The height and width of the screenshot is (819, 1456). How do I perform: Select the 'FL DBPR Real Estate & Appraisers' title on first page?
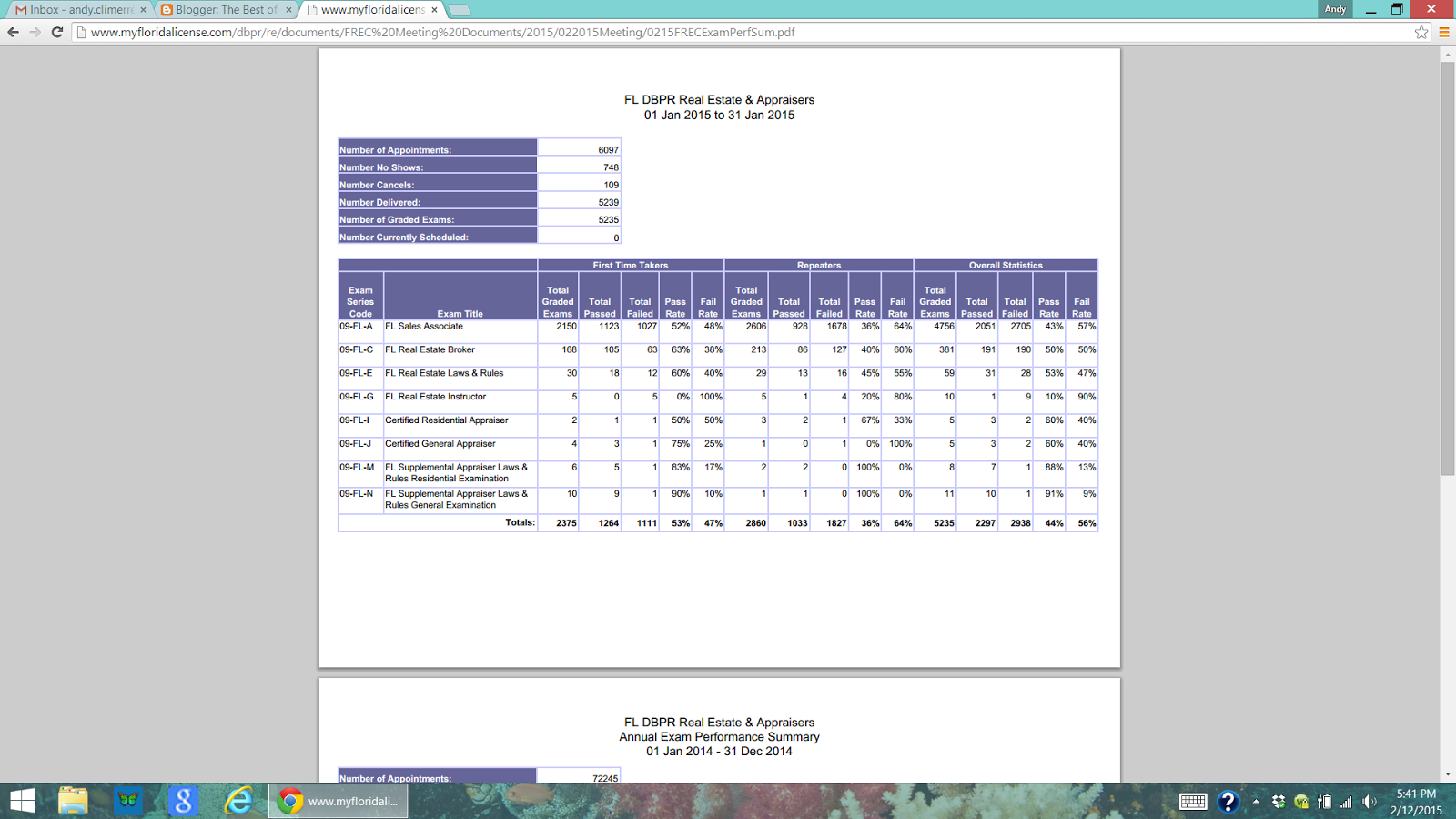(719, 100)
